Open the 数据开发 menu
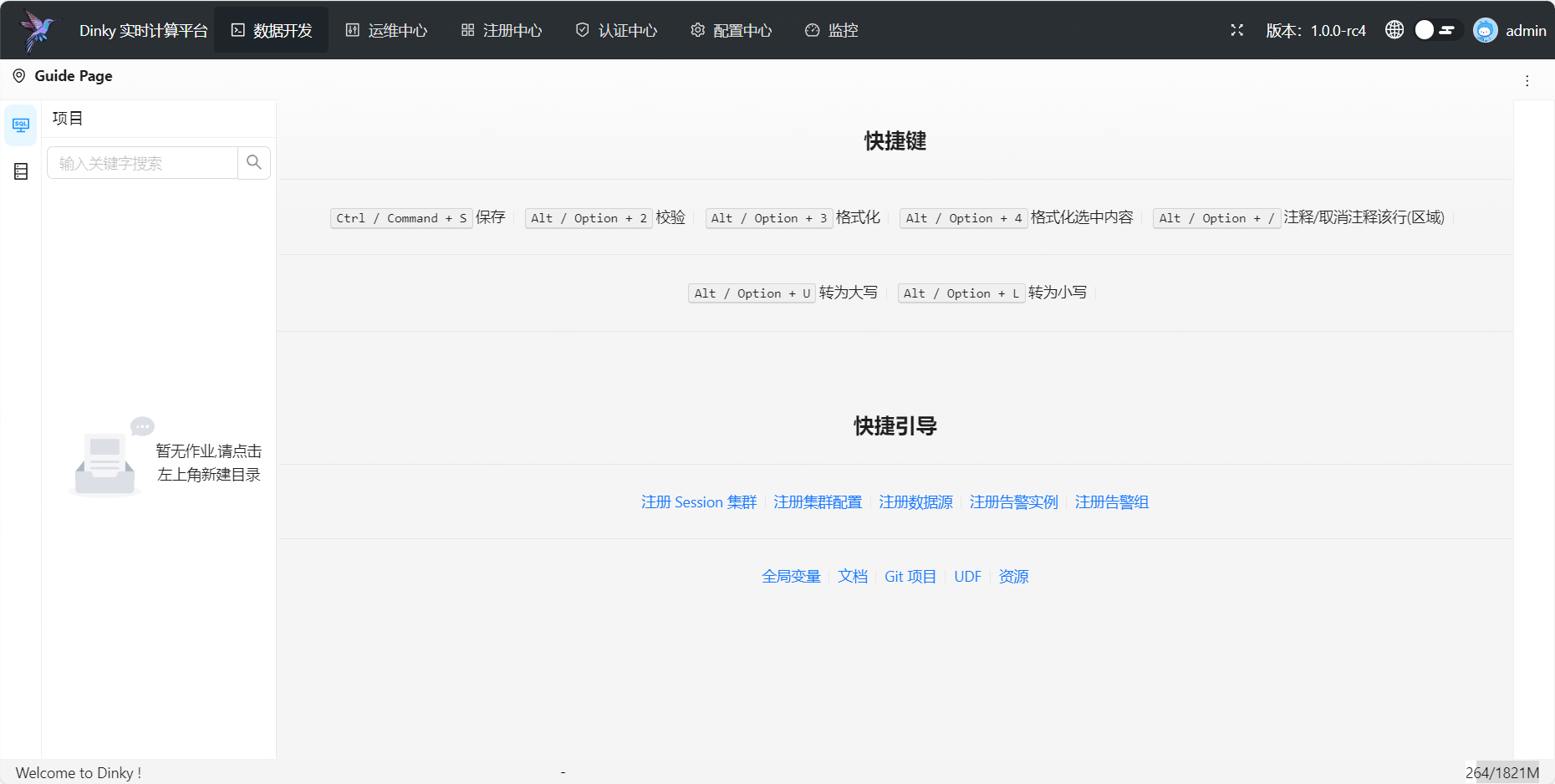Viewport: 1555px width, 784px height. click(x=272, y=30)
